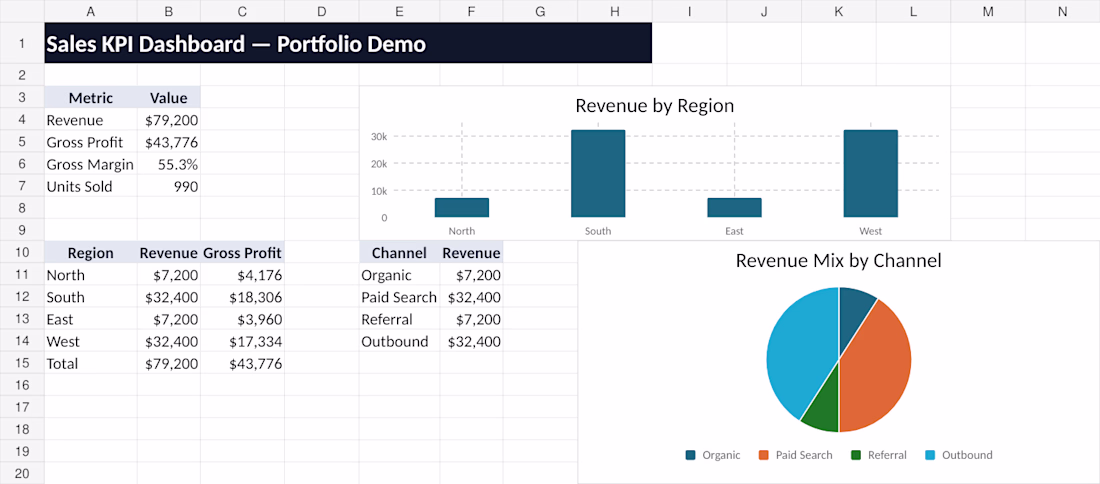Click the Organic legend swatch
This screenshot has width=1100, height=484.
pos(691,455)
